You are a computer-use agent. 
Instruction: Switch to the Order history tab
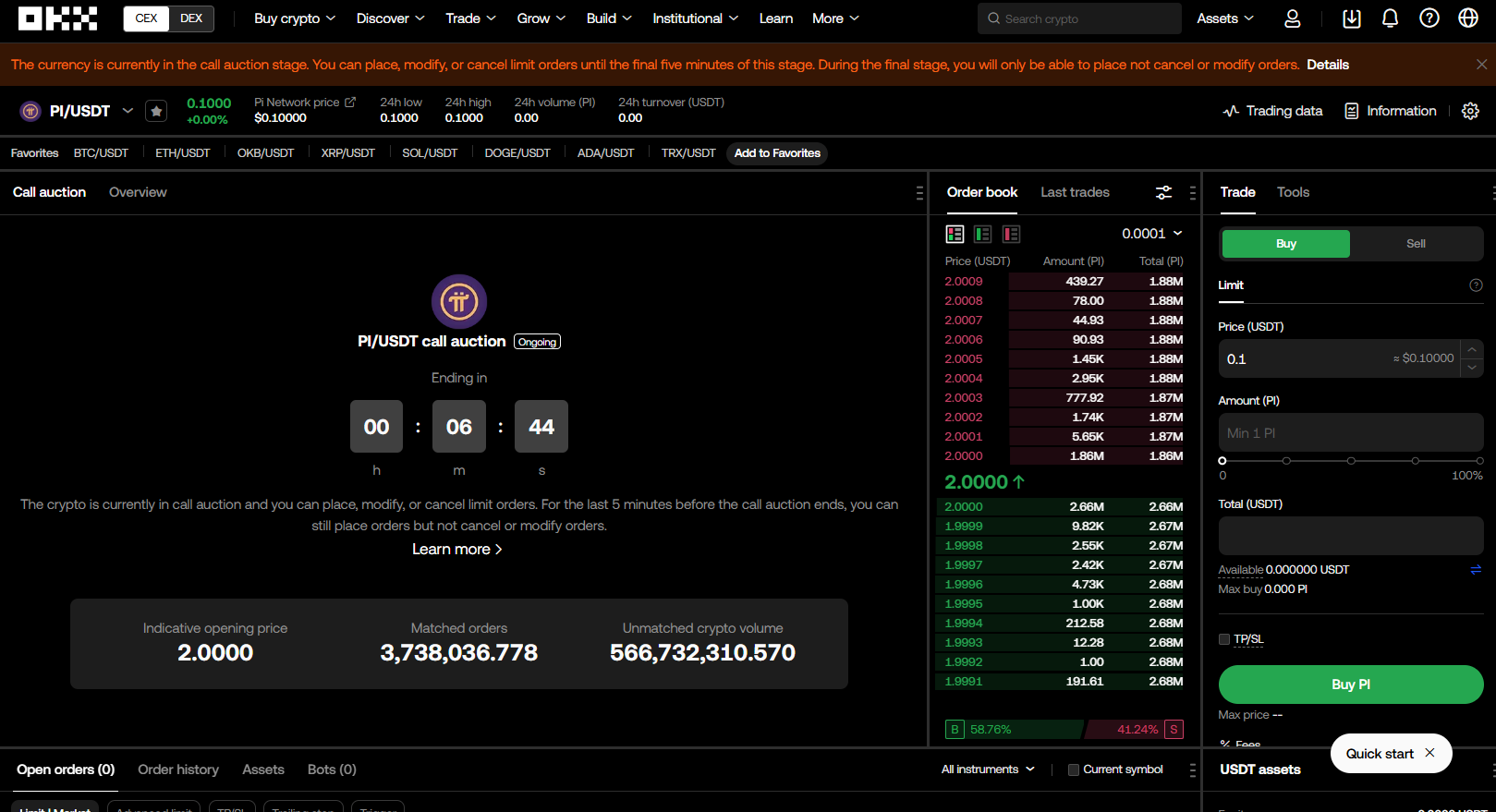tap(178, 770)
